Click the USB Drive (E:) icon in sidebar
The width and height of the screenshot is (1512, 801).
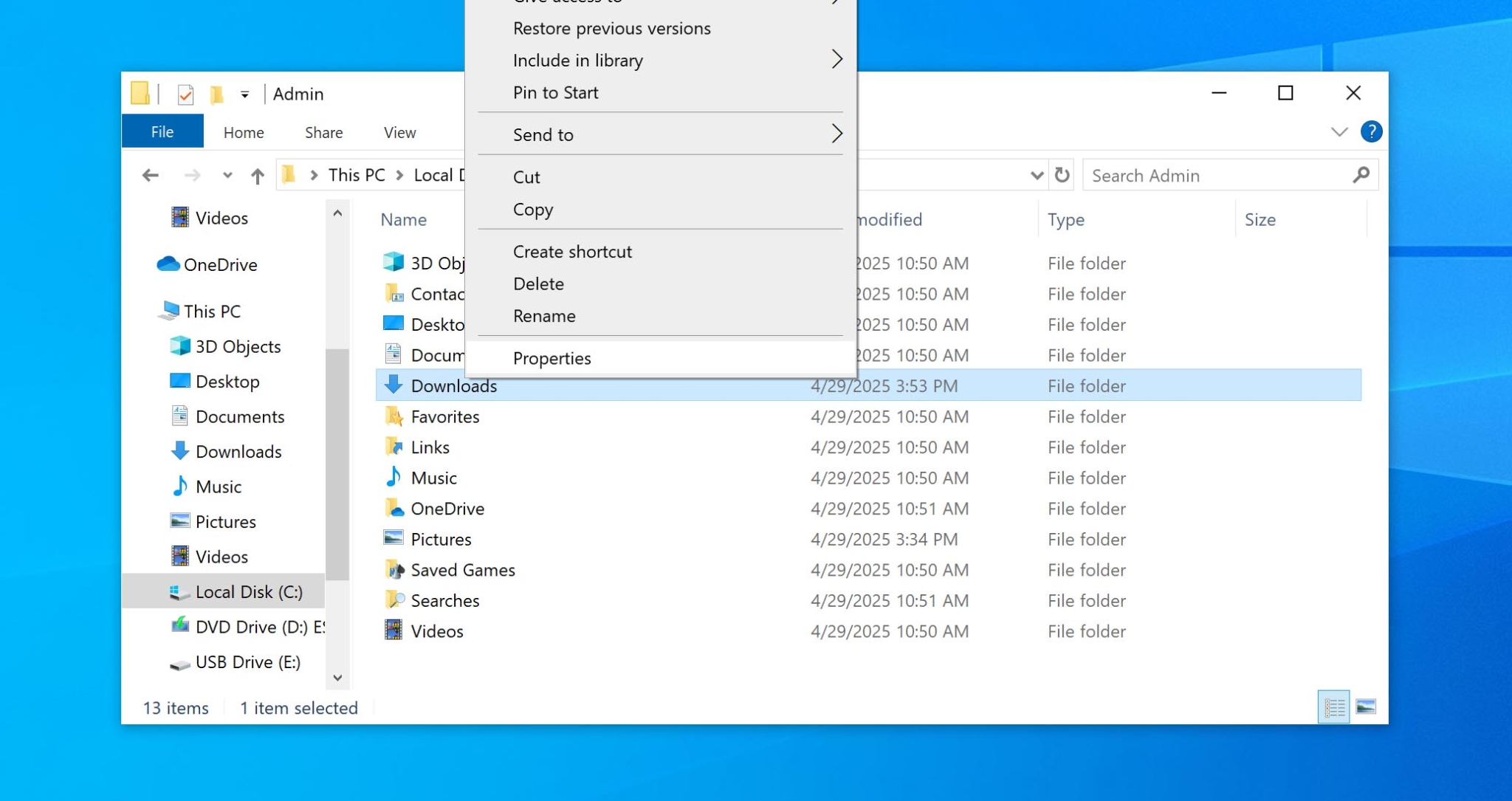pyautogui.click(x=178, y=662)
